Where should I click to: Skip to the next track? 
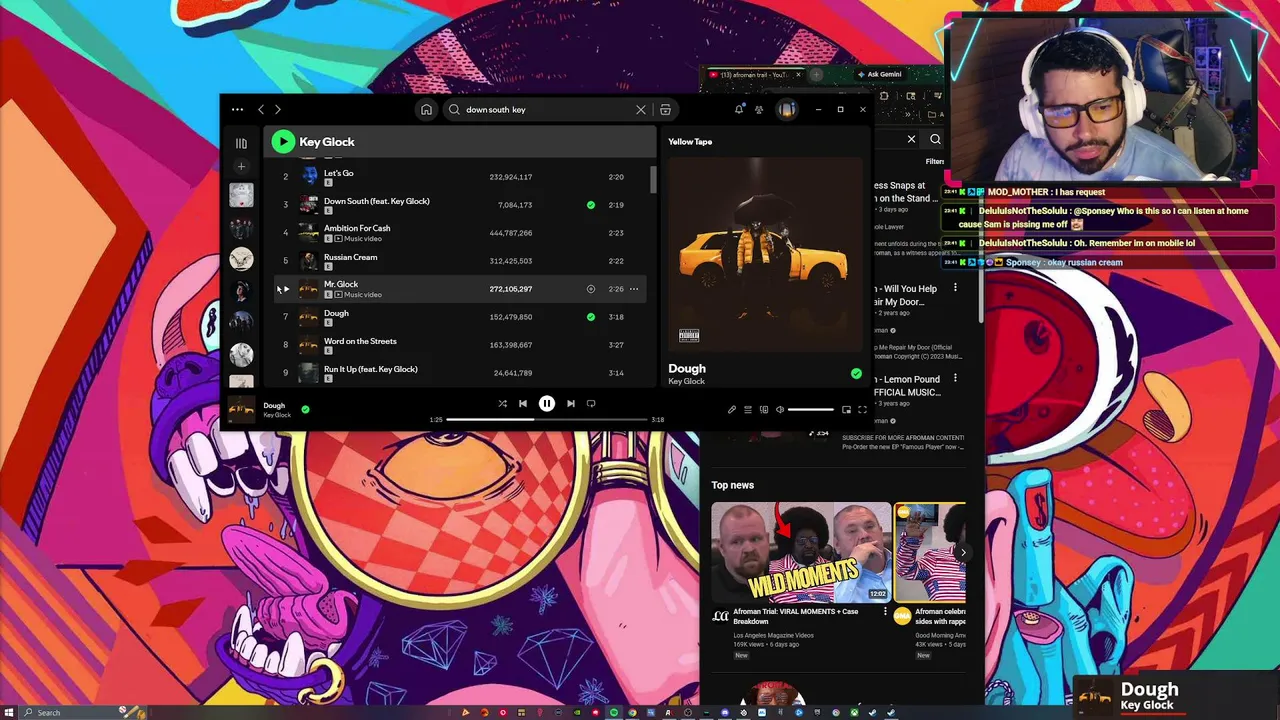click(x=571, y=404)
